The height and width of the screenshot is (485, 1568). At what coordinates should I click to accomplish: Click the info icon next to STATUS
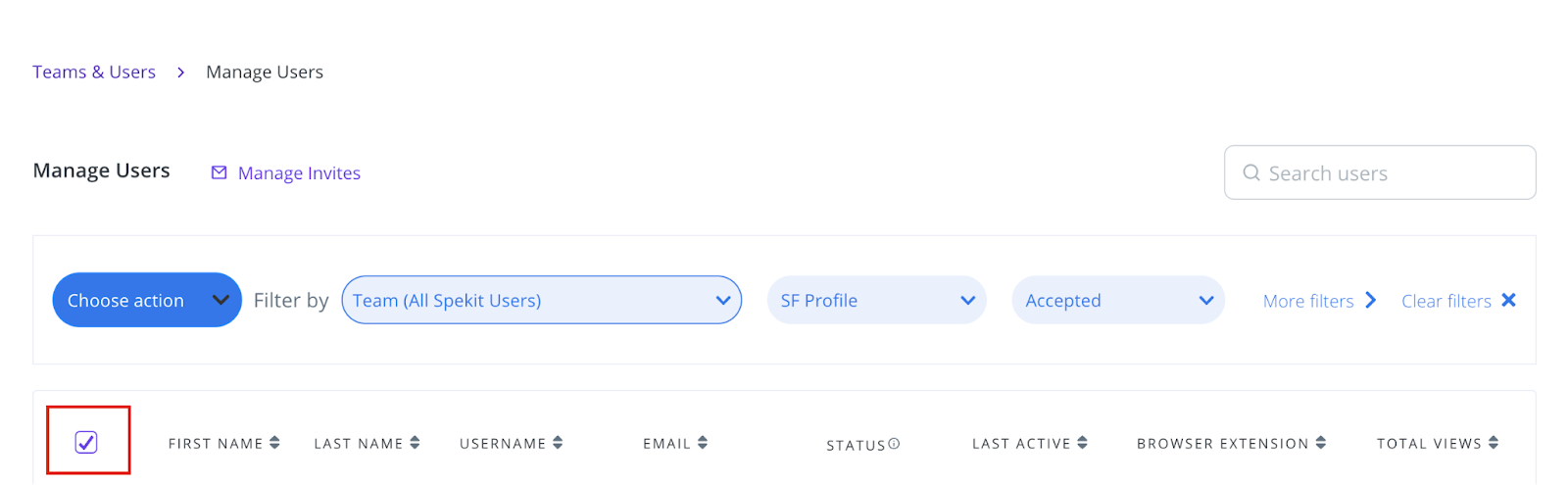coord(894,444)
